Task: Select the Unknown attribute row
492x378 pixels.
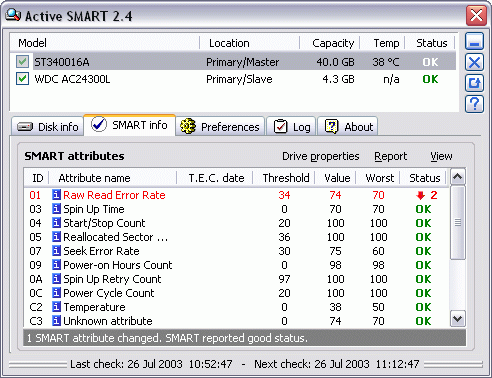Action: tap(237, 321)
